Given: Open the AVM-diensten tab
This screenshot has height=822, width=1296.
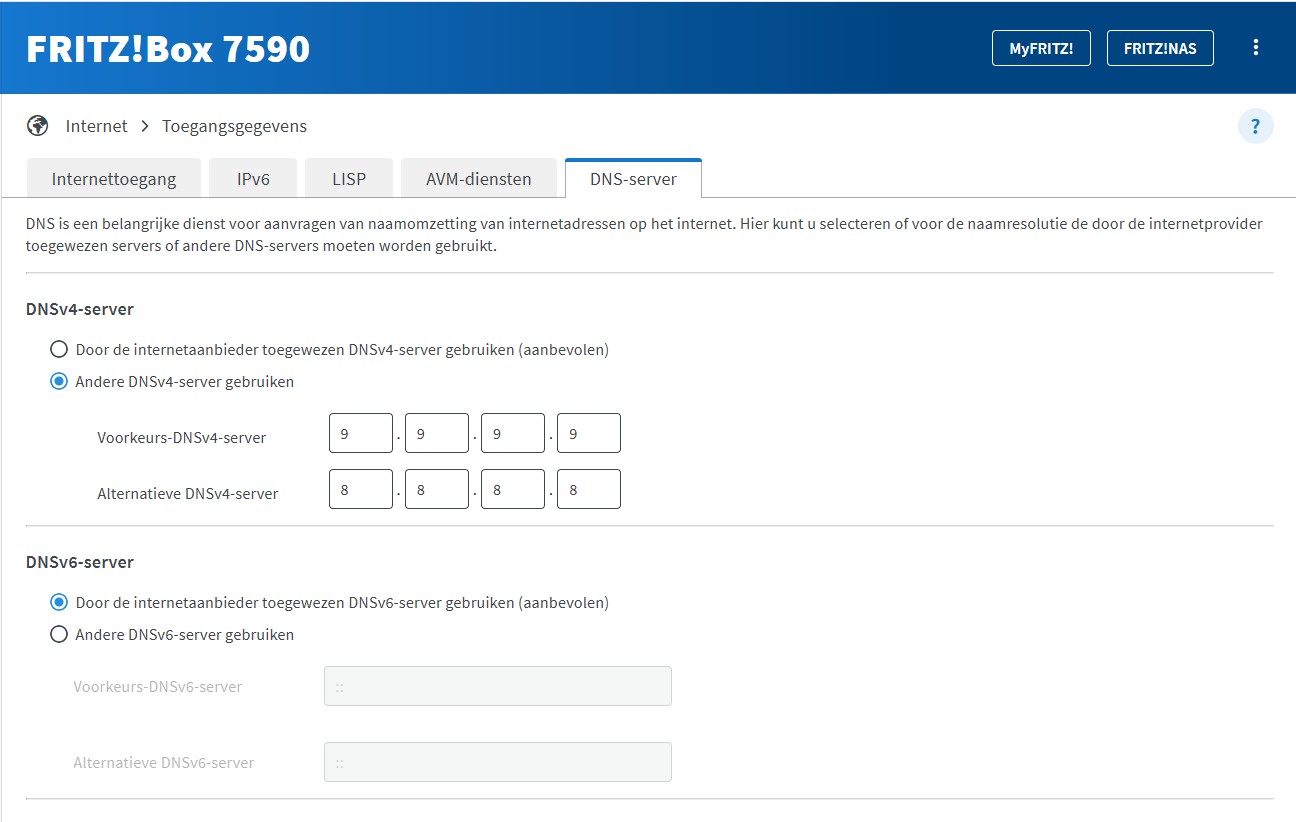Looking at the screenshot, I should tap(478, 180).
